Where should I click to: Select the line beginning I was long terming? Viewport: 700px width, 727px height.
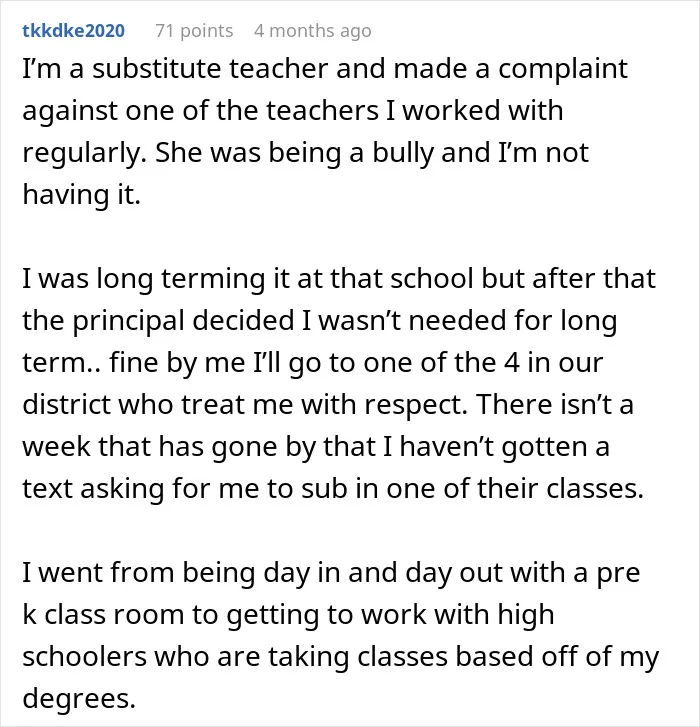(339, 279)
